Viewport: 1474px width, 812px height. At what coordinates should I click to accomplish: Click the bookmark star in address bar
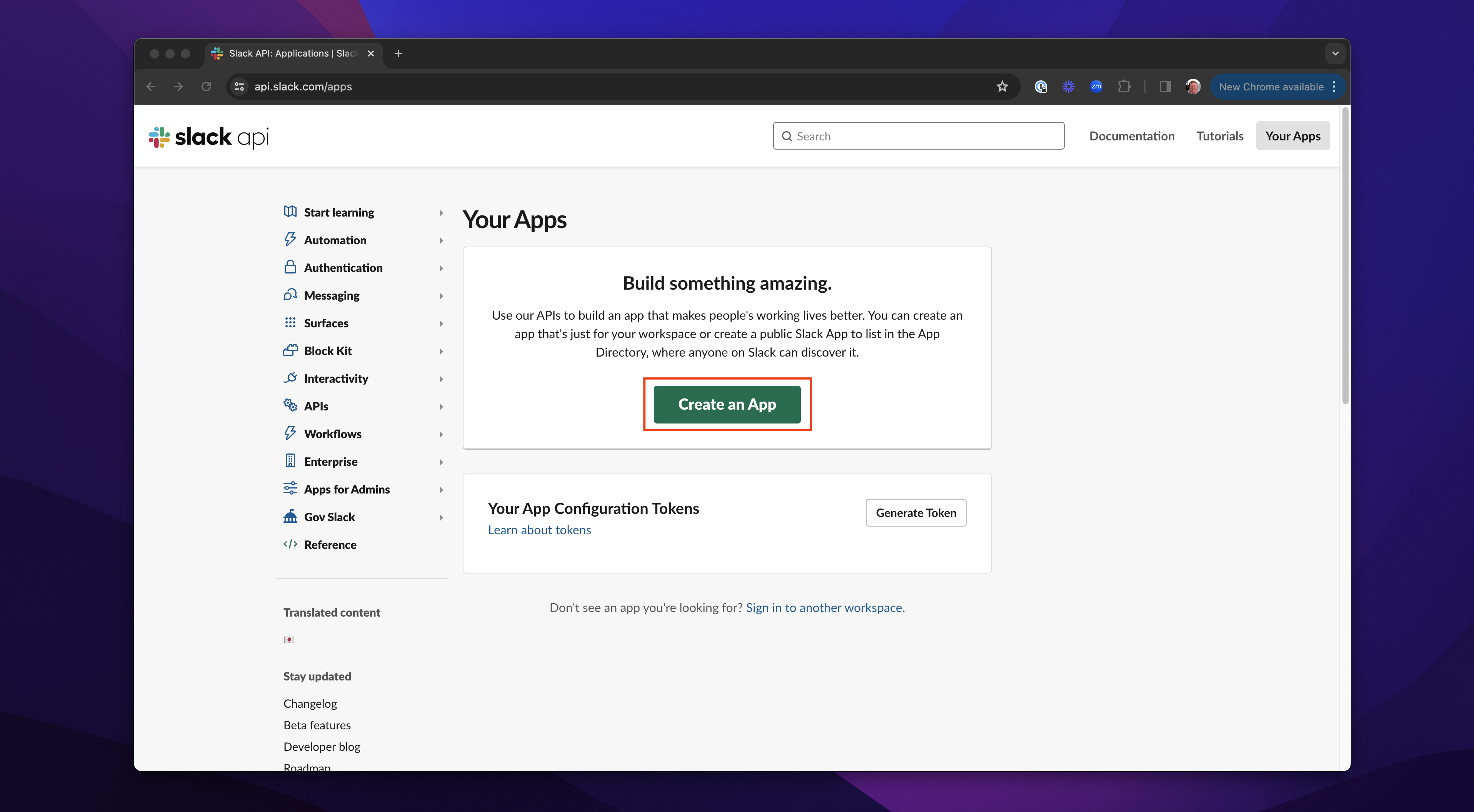pos(1002,87)
